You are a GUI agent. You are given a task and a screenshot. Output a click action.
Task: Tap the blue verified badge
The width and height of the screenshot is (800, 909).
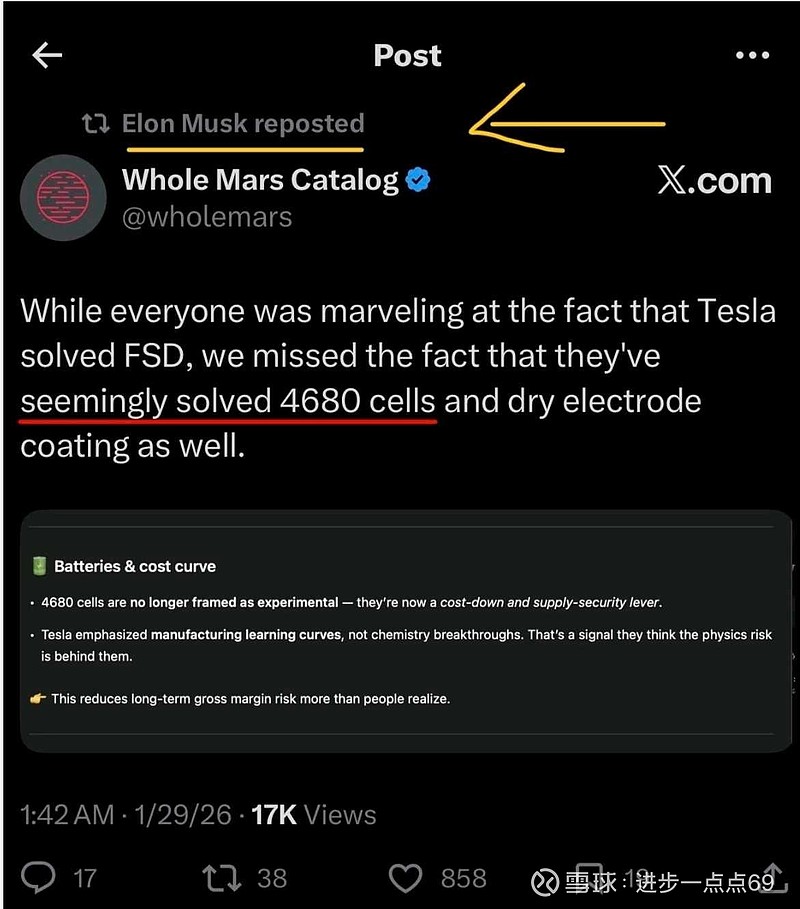[419, 181]
